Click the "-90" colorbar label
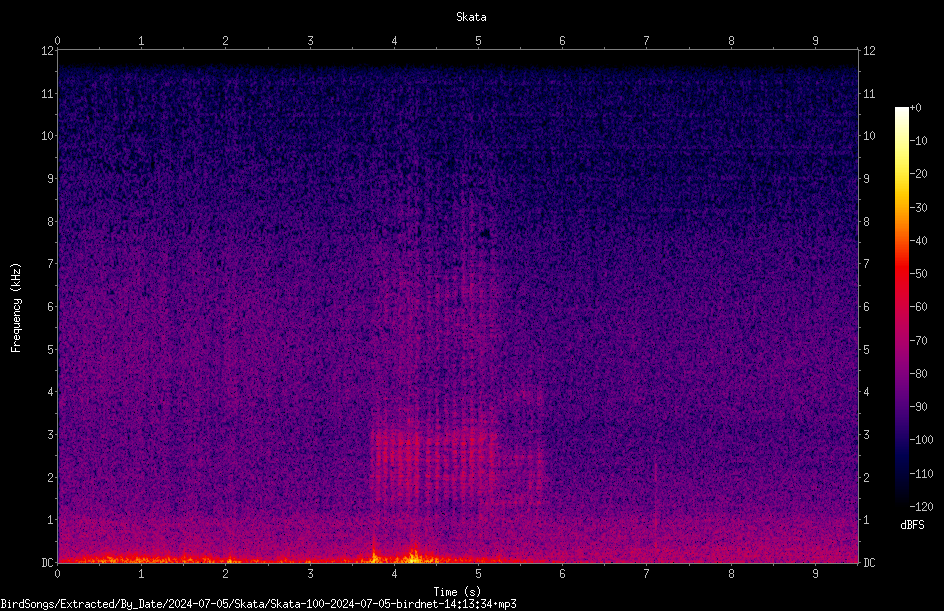Screen dimensions: 944x611 pos(918,407)
